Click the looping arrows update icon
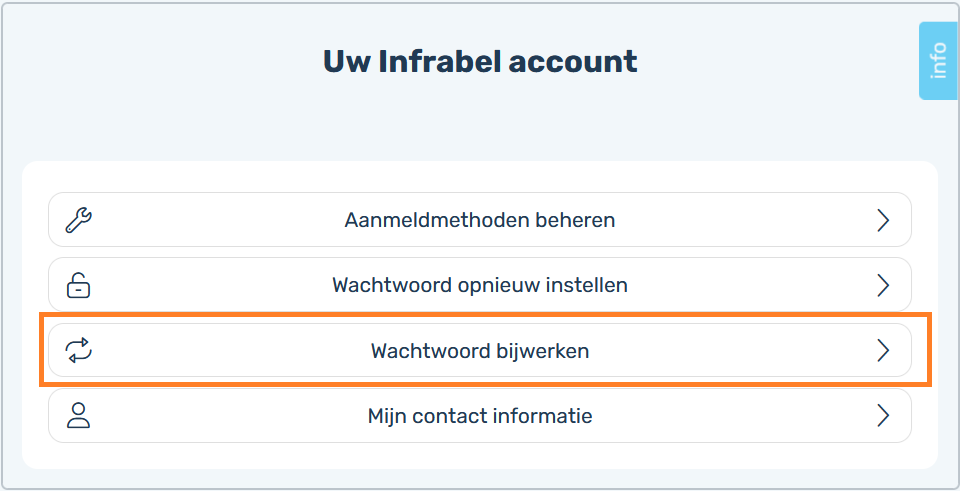This screenshot has height=491, width=960. (x=79, y=350)
